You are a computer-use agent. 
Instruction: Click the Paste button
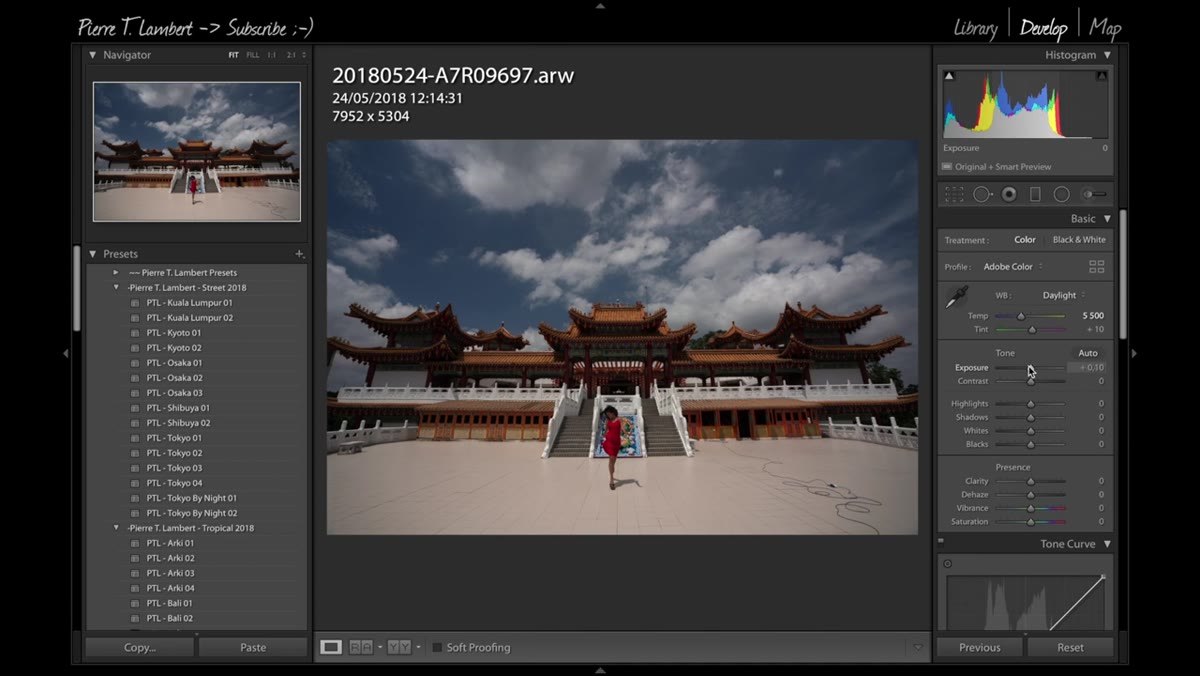click(253, 647)
